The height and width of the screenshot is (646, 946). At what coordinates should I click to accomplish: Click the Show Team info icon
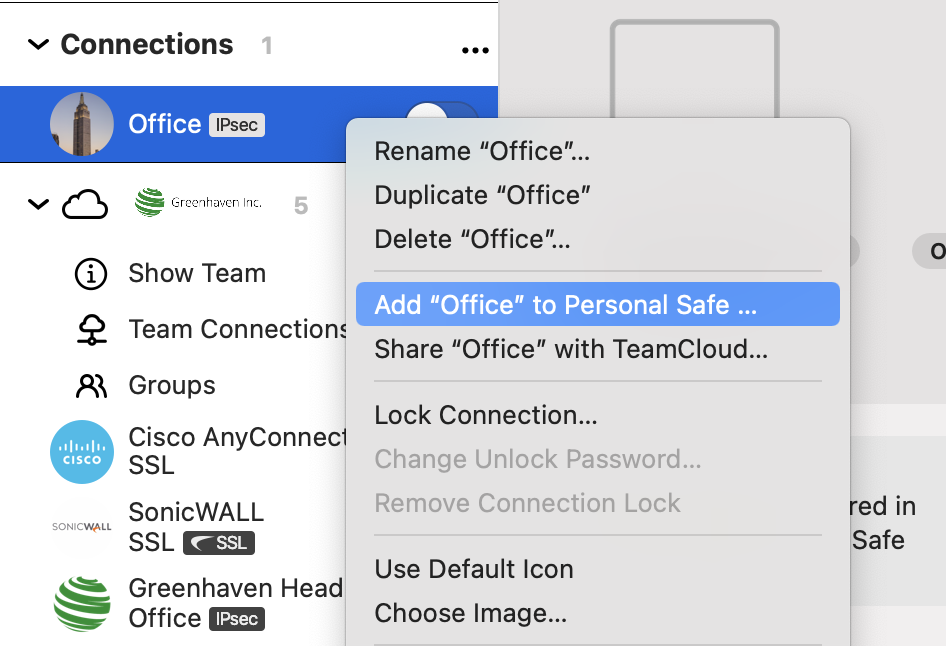click(x=91, y=274)
